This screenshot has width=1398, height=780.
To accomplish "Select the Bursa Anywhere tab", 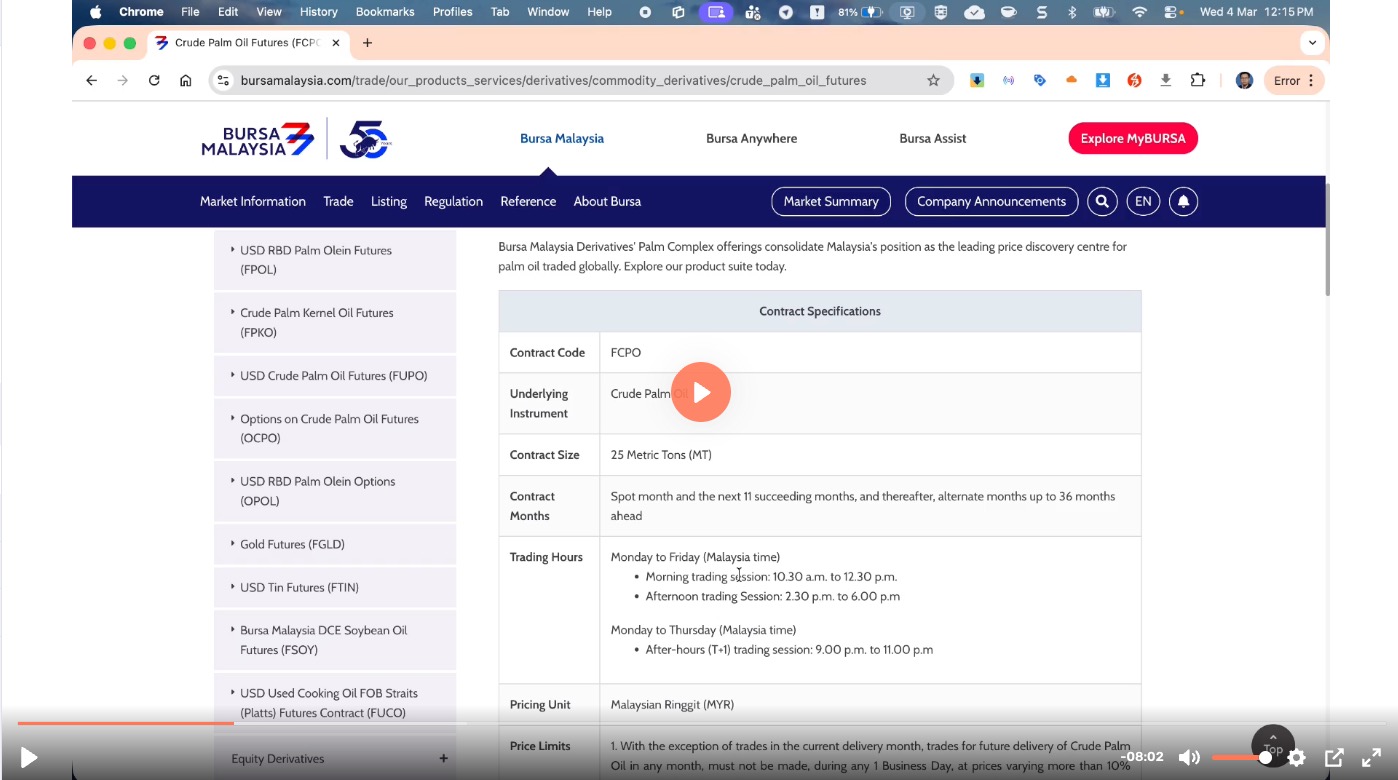I will click(752, 139).
